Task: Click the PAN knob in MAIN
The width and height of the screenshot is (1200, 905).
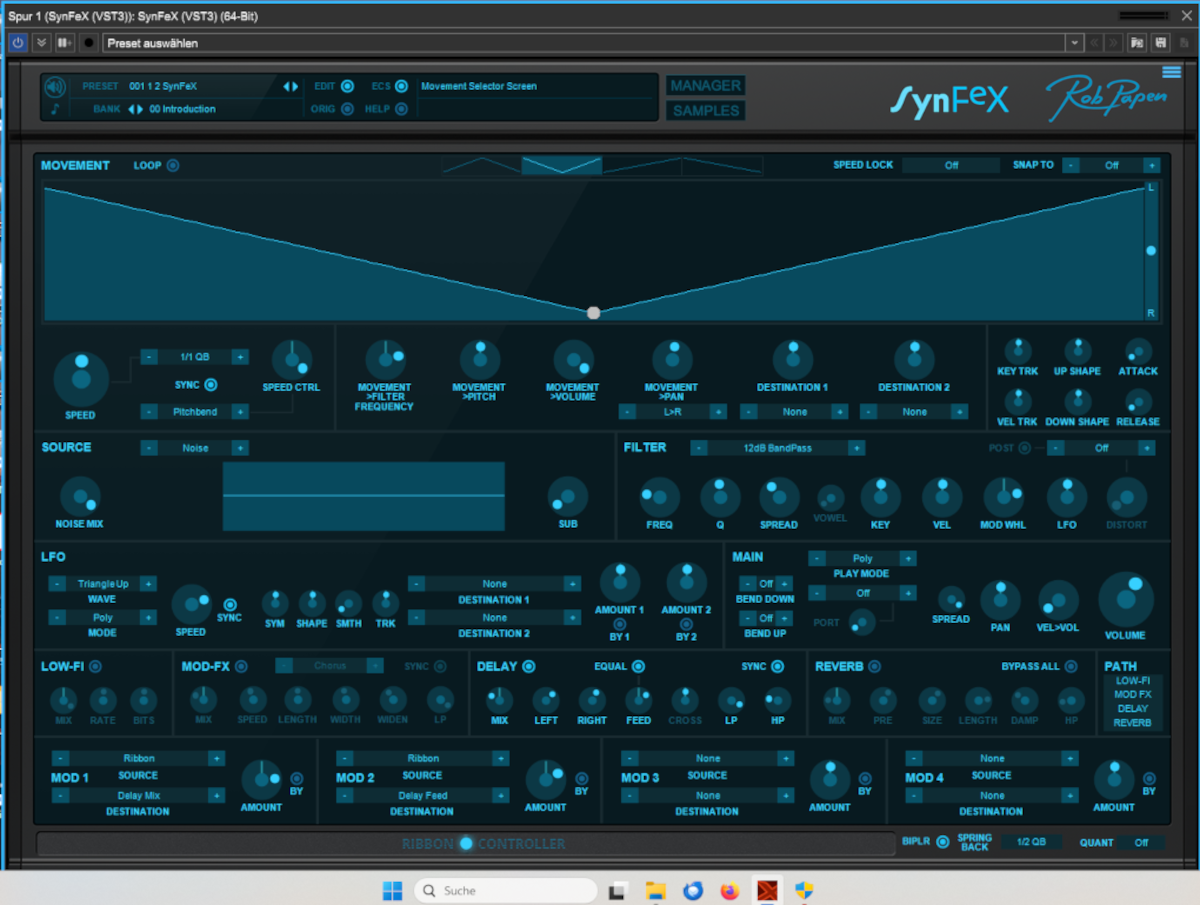Action: [x=1000, y=600]
